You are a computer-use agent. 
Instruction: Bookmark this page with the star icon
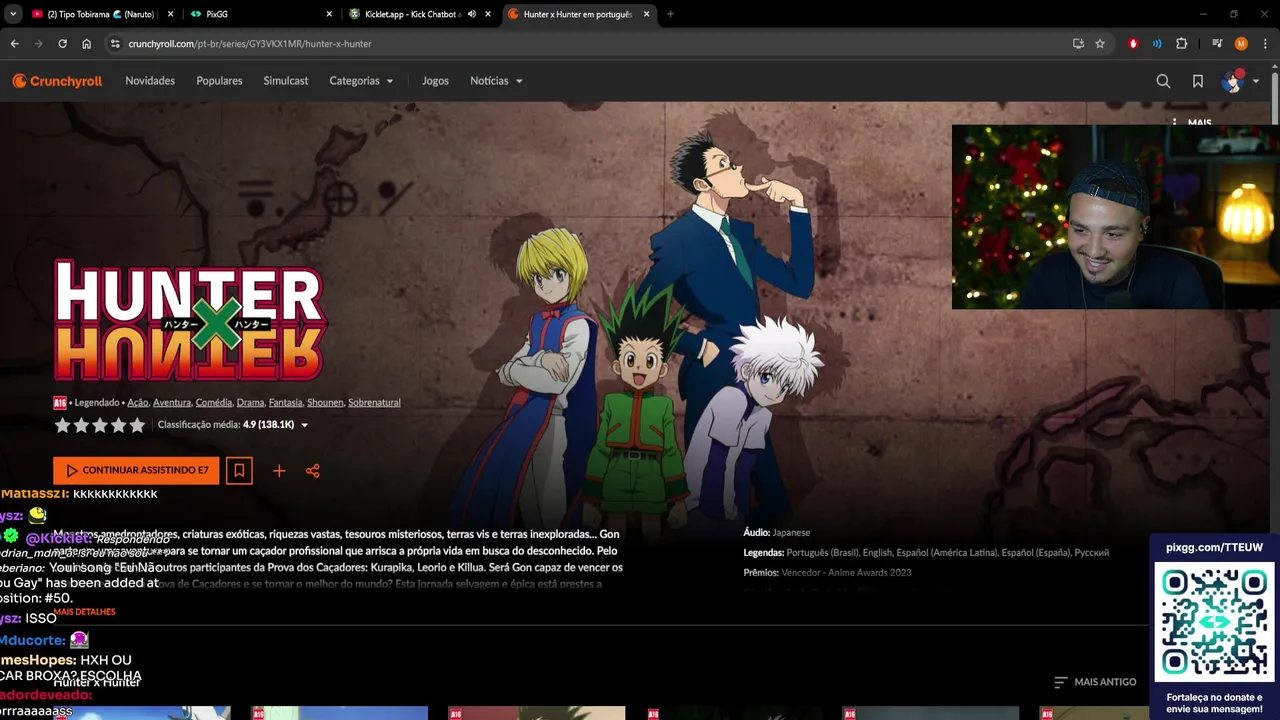tap(1100, 44)
